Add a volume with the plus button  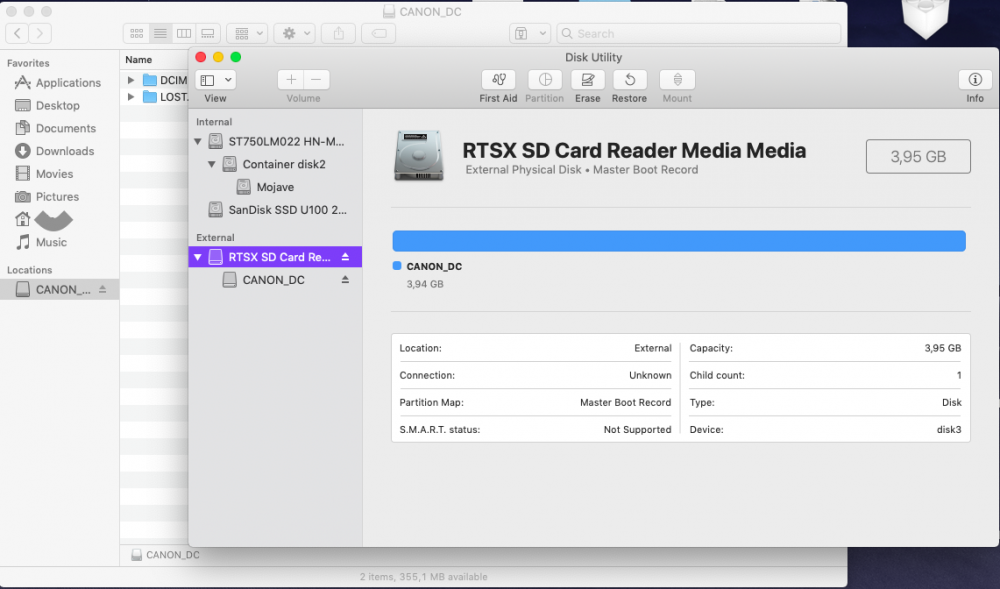click(291, 80)
